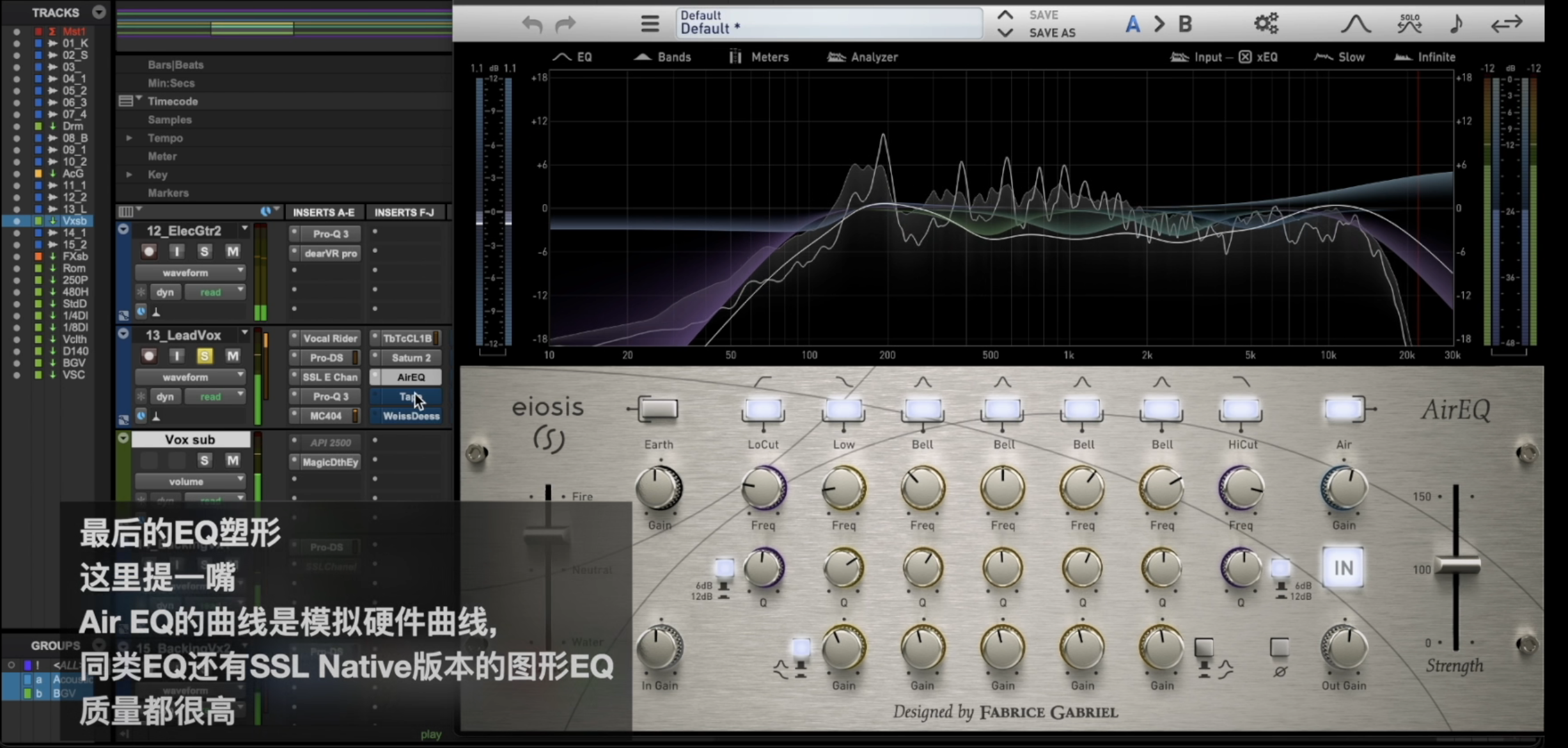
Task: Disable the LoCut band button
Action: click(763, 410)
